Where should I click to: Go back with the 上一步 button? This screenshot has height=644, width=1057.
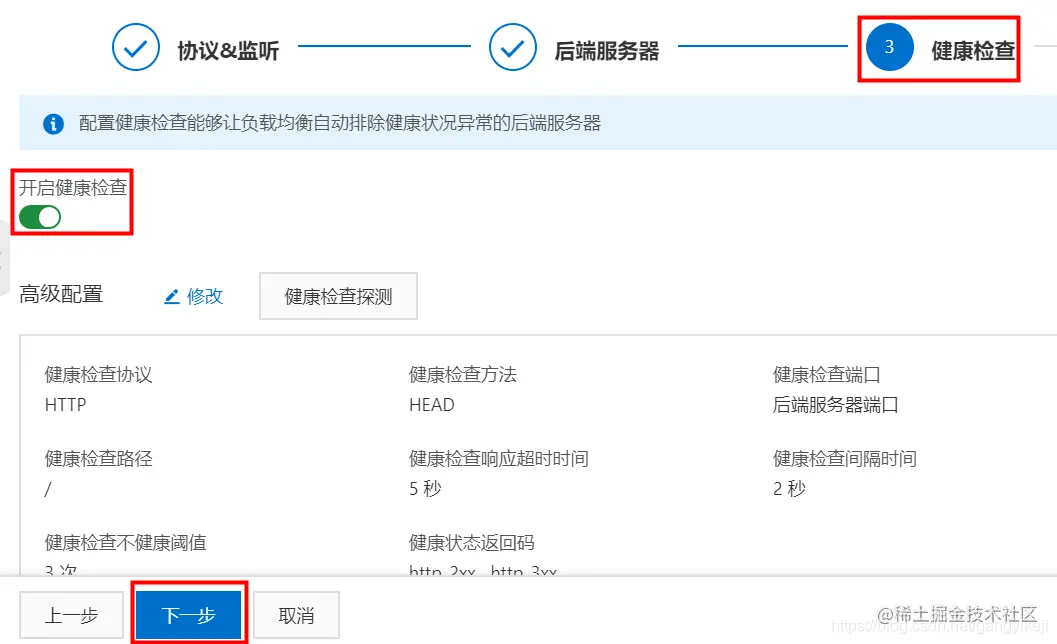(x=71, y=615)
